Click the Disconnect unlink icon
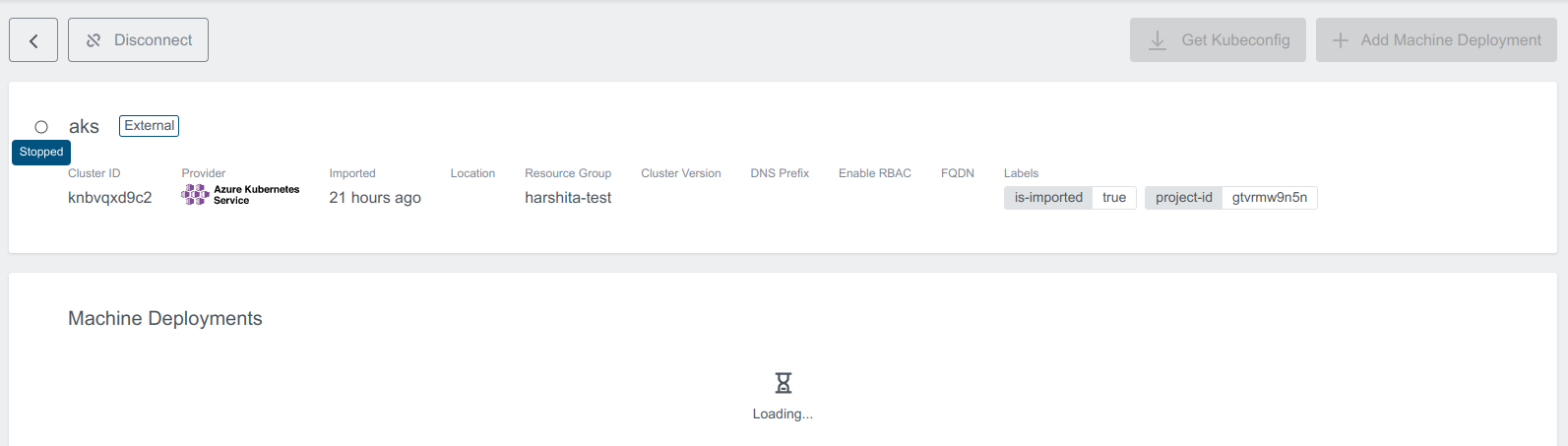1568x446 pixels. click(94, 40)
